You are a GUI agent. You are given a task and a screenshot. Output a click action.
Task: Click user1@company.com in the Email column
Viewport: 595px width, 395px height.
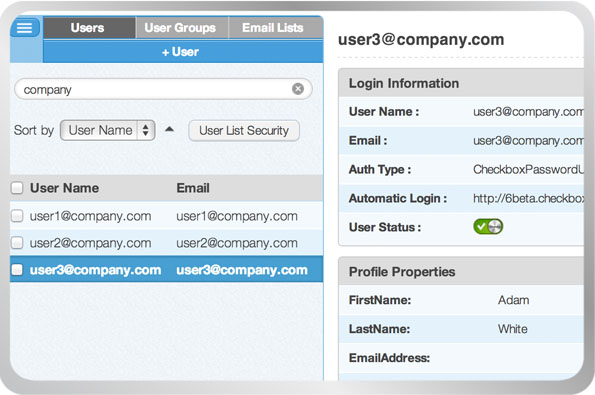point(237,216)
